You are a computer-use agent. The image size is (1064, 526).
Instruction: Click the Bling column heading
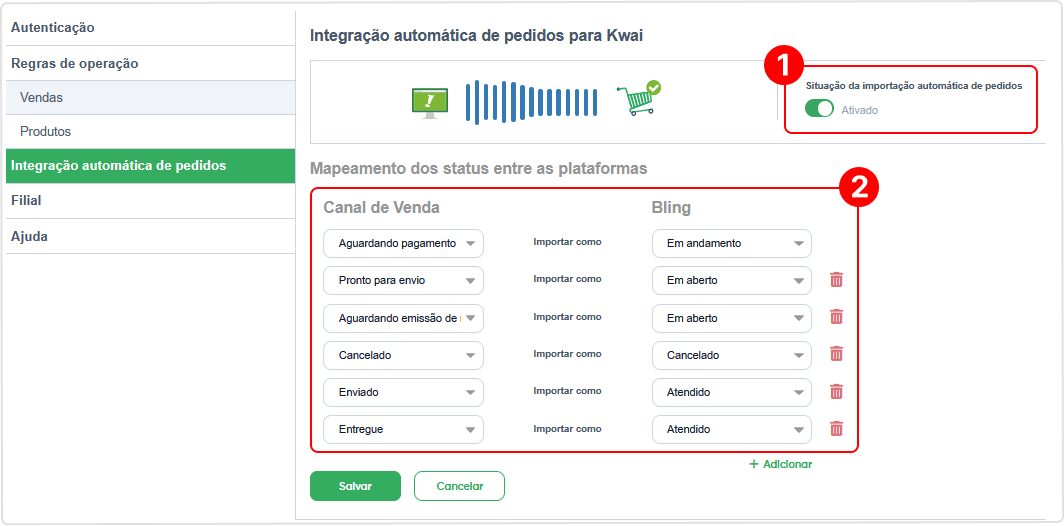(x=671, y=208)
